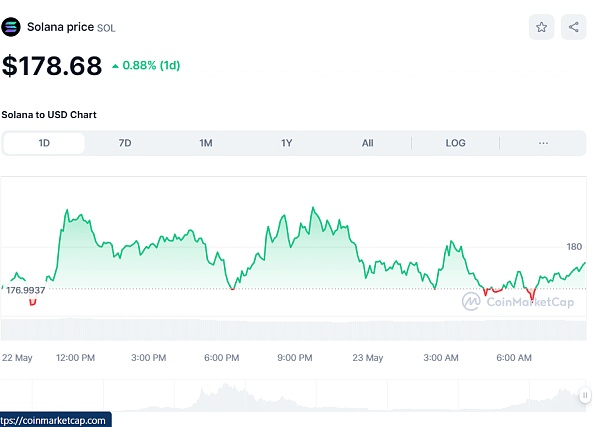This screenshot has width=600, height=427.
Task: Open more chart options ellipsis
Action: (x=543, y=143)
